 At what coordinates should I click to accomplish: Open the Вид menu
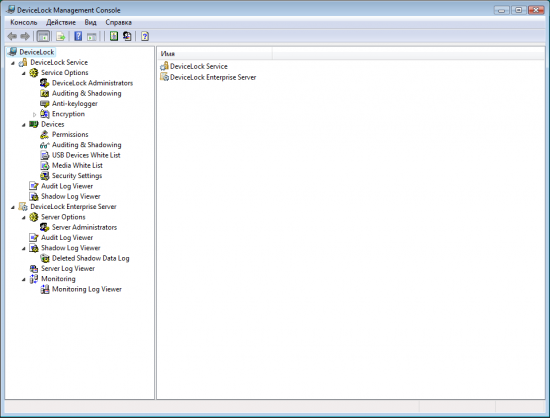click(x=90, y=22)
